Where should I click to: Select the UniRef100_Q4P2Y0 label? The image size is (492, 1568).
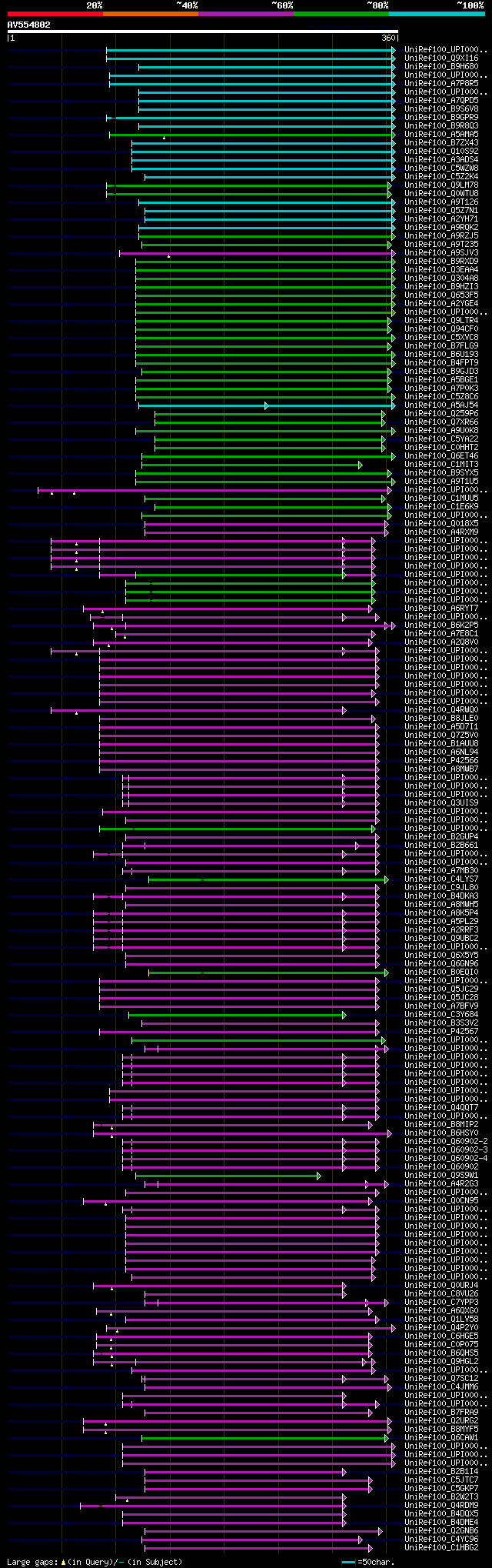[441, 1327]
